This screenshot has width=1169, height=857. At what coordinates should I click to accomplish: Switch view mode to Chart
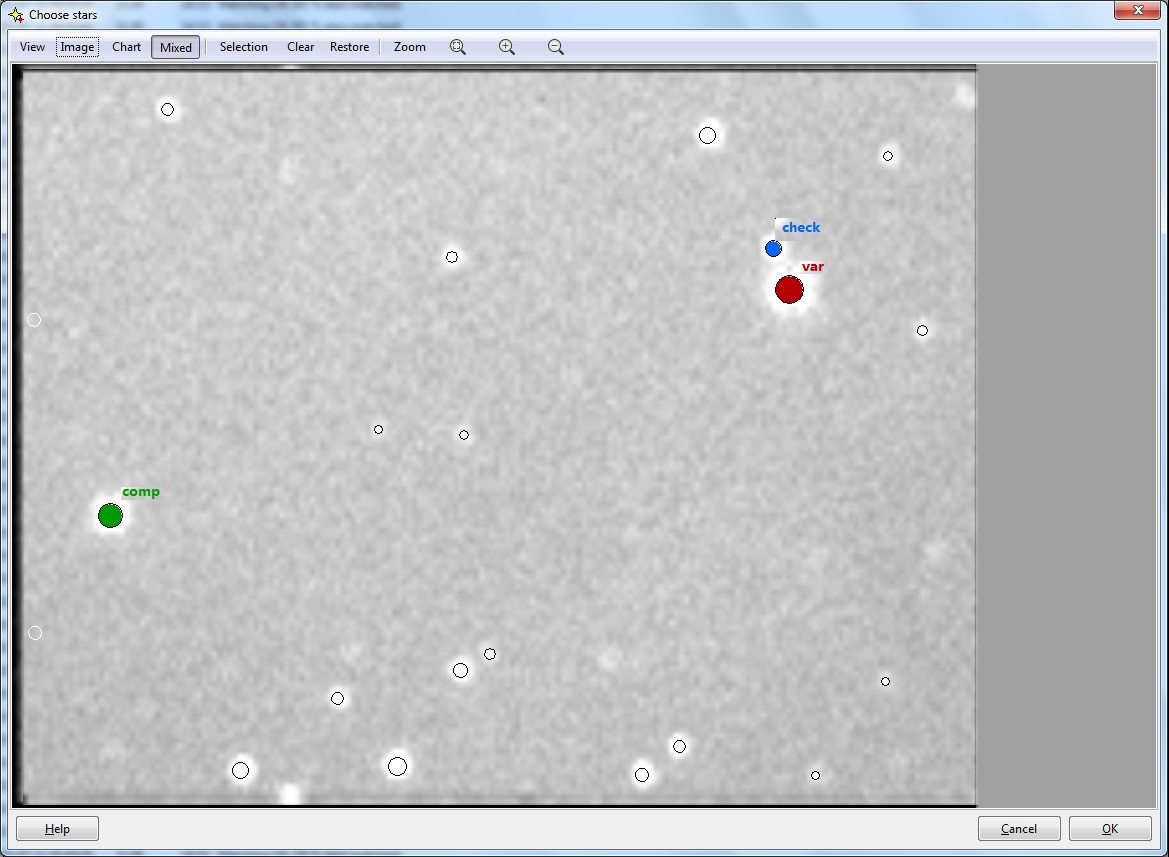point(126,47)
